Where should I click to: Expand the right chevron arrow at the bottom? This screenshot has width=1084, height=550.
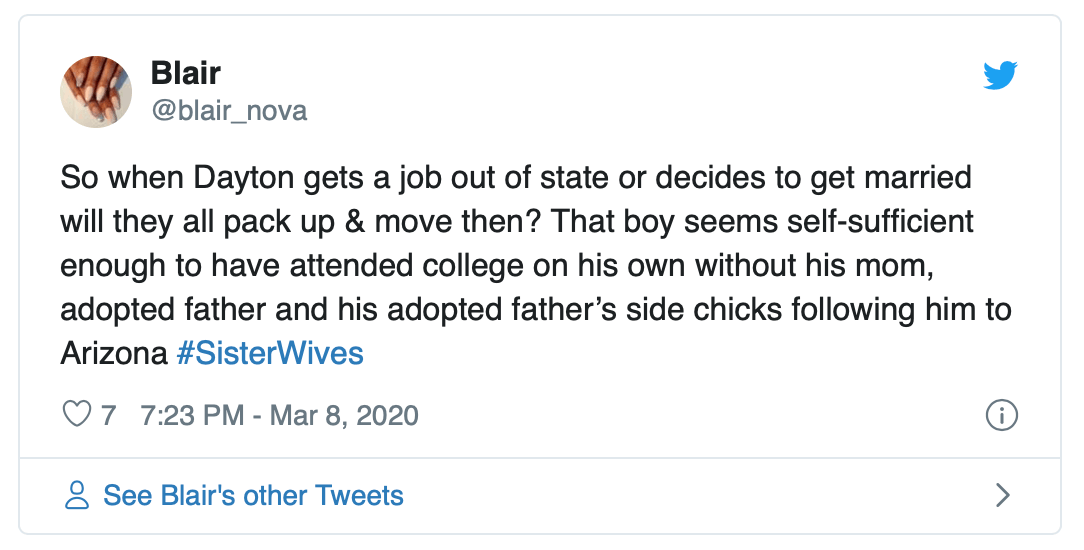click(x=1003, y=495)
